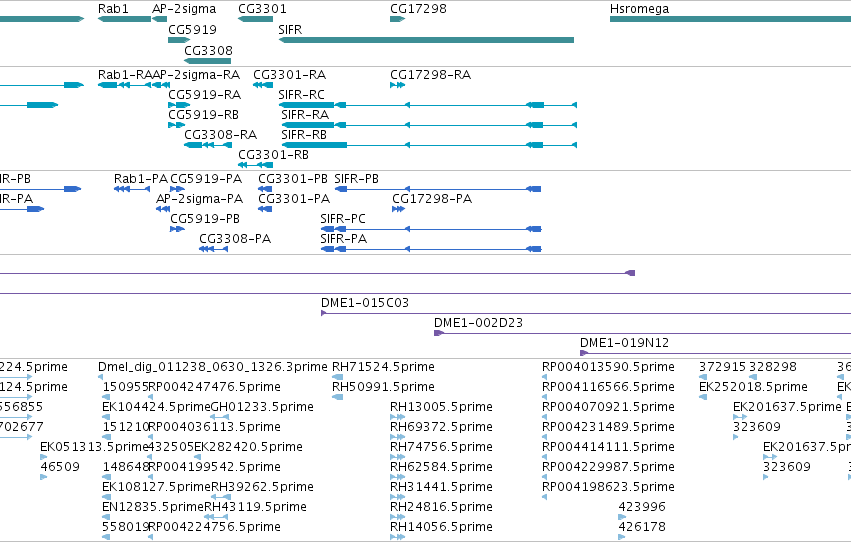Open the CG3308-PA protein label
This screenshot has height=542, width=851.
click(234, 239)
